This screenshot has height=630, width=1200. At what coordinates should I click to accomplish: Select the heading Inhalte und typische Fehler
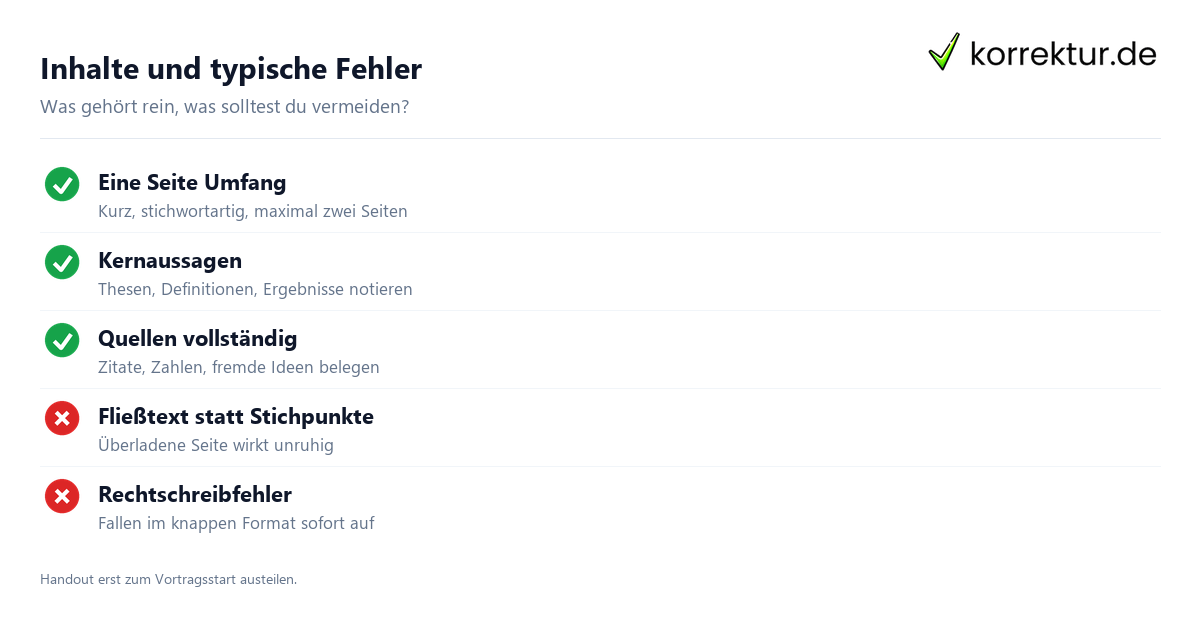point(231,69)
